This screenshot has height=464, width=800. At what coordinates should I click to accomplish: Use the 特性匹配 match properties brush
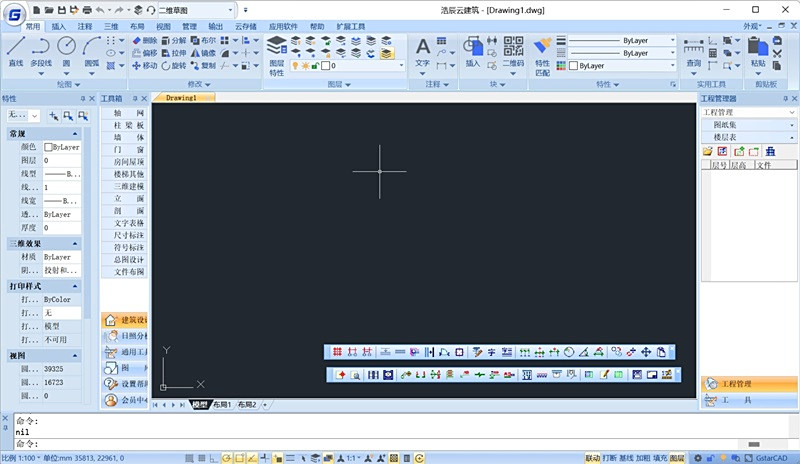(x=542, y=56)
